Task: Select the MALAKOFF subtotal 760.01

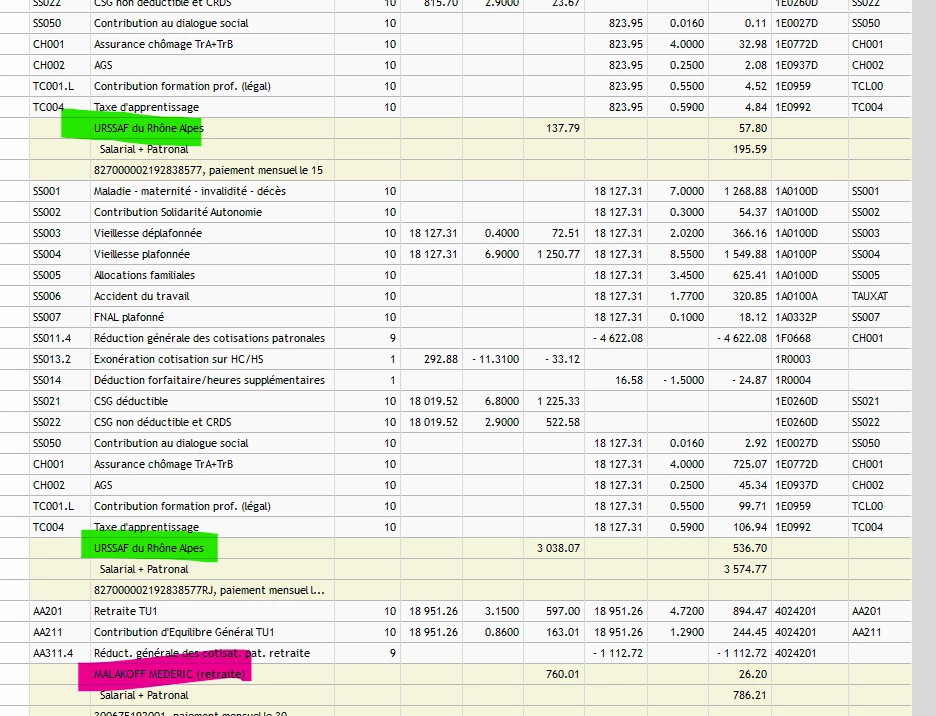Action: [563, 674]
